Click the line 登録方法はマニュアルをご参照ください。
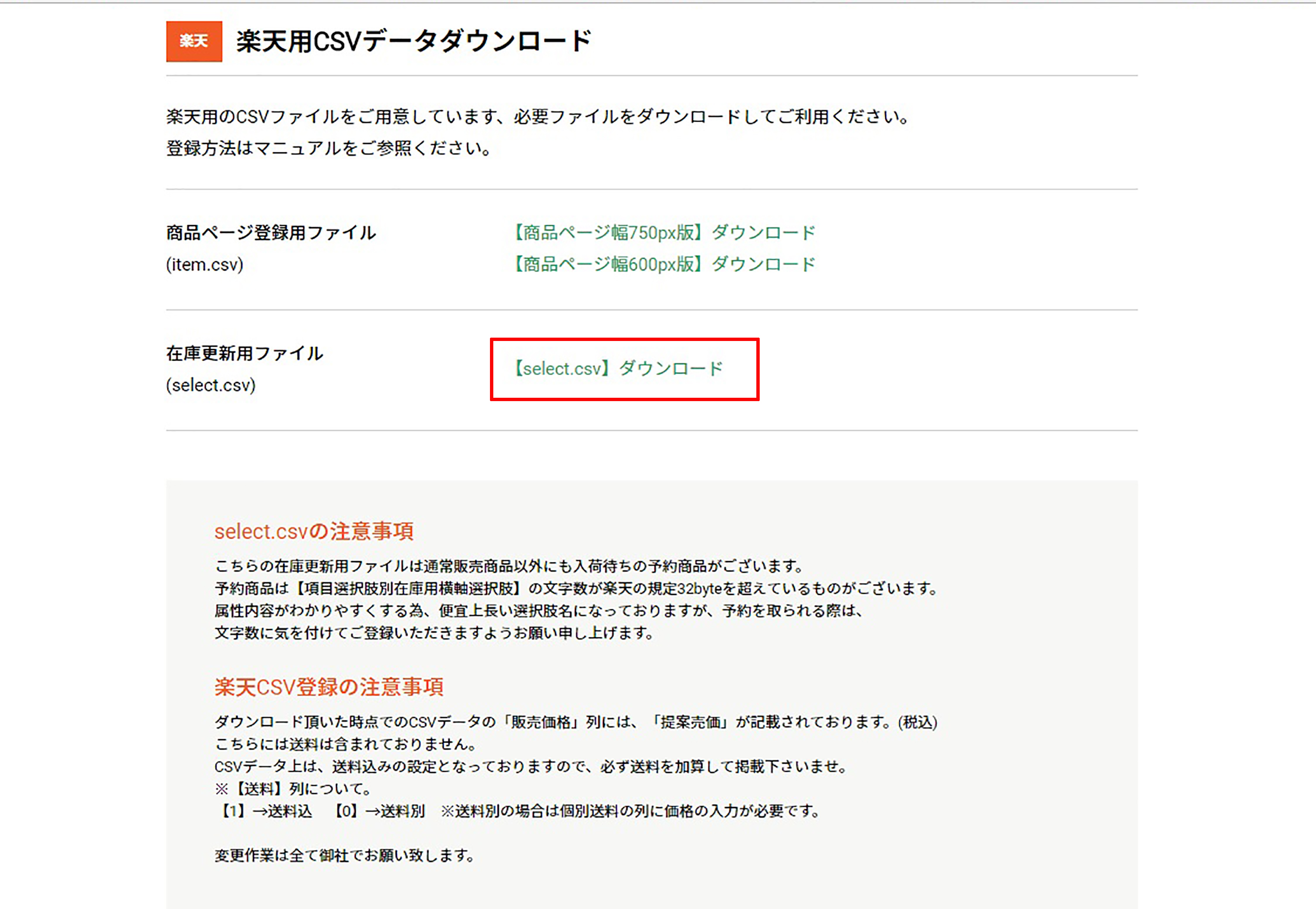1316x909 pixels. pos(329,149)
